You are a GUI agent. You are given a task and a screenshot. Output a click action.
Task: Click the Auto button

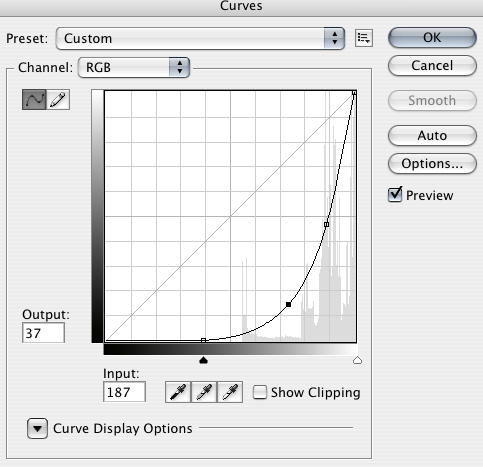coord(432,135)
